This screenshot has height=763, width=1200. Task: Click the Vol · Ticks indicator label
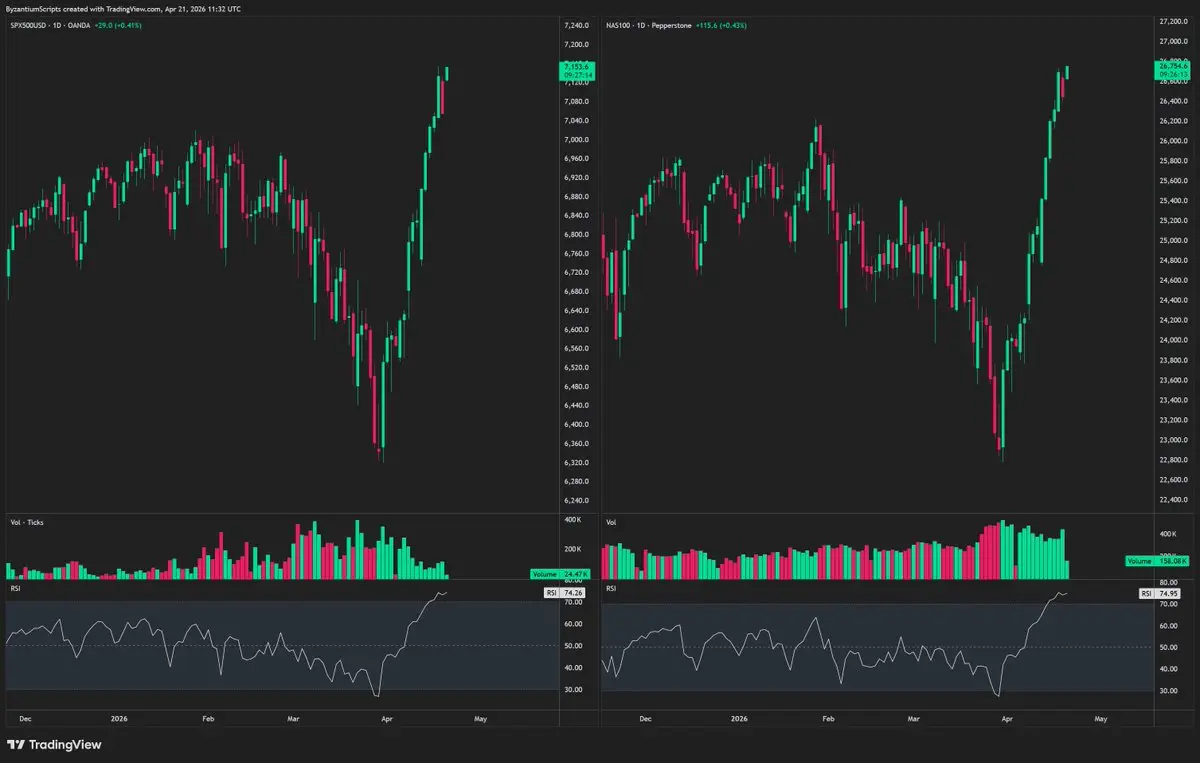tap(26, 522)
